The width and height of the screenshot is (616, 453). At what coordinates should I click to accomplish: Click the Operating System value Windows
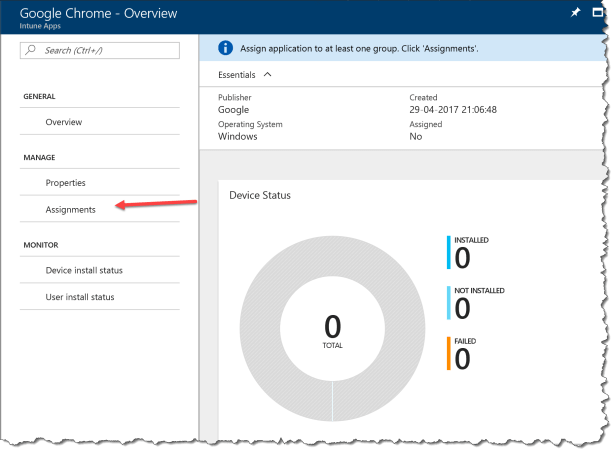(x=238, y=136)
